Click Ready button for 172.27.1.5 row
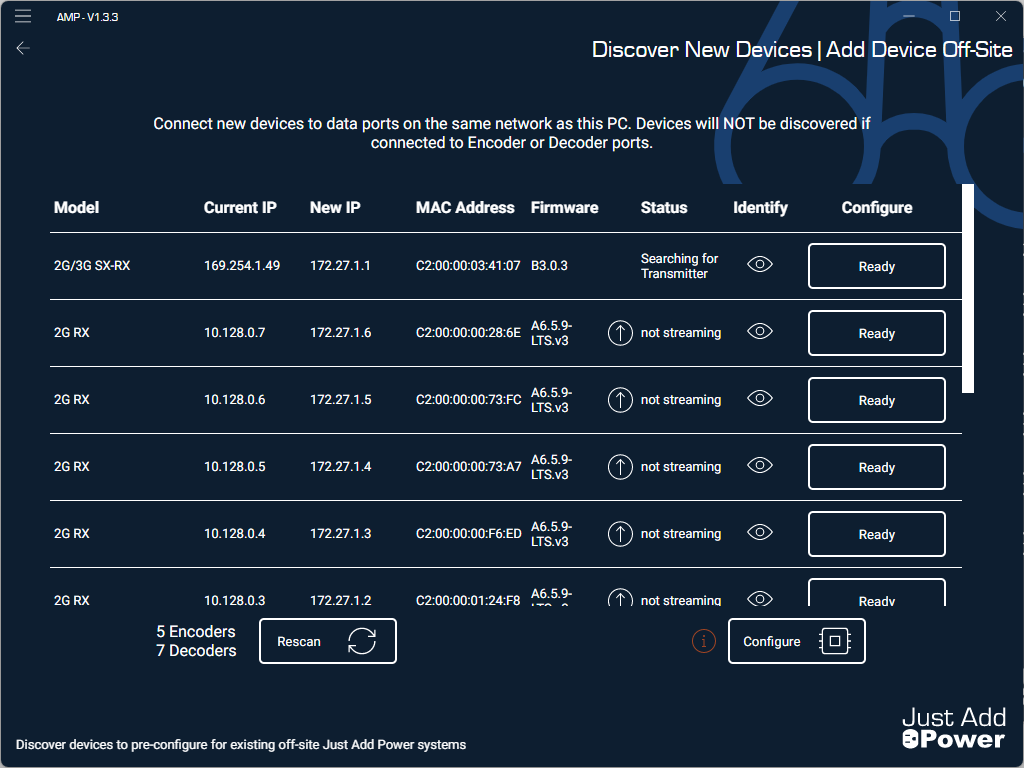 (x=876, y=400)
